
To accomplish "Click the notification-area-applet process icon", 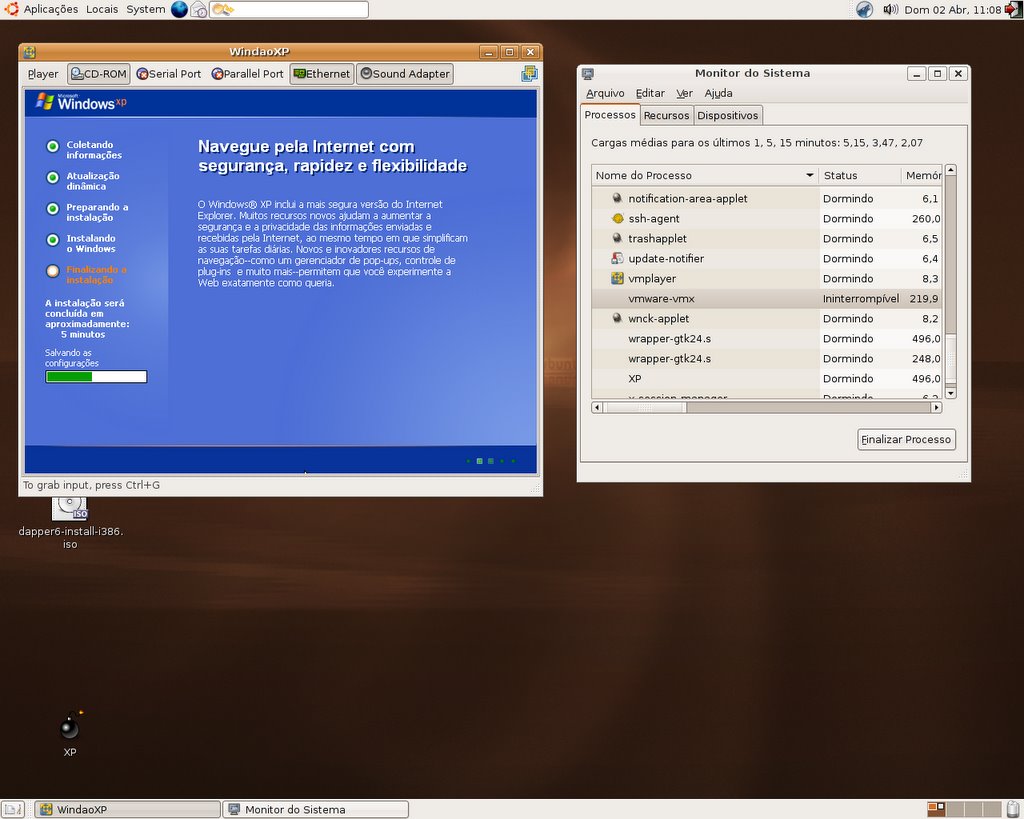I will [617, 199].
